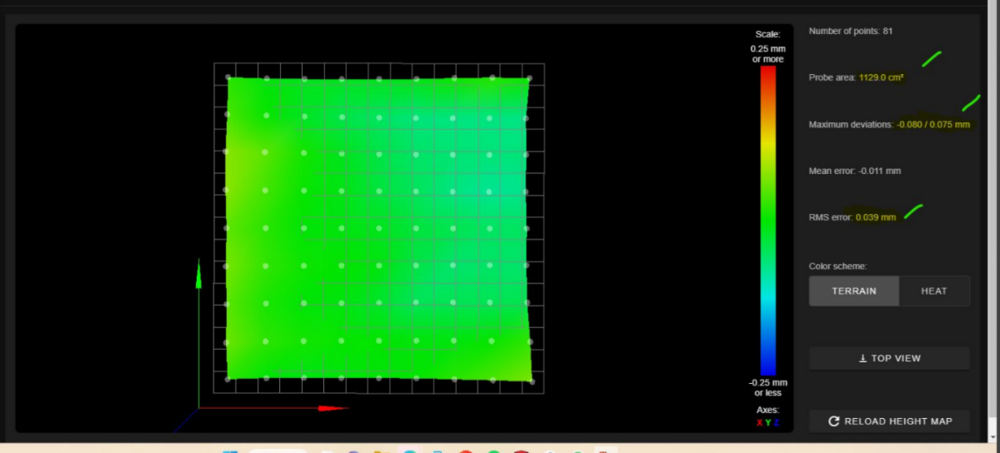Click the Reload Height Map button

pos(889,421)
